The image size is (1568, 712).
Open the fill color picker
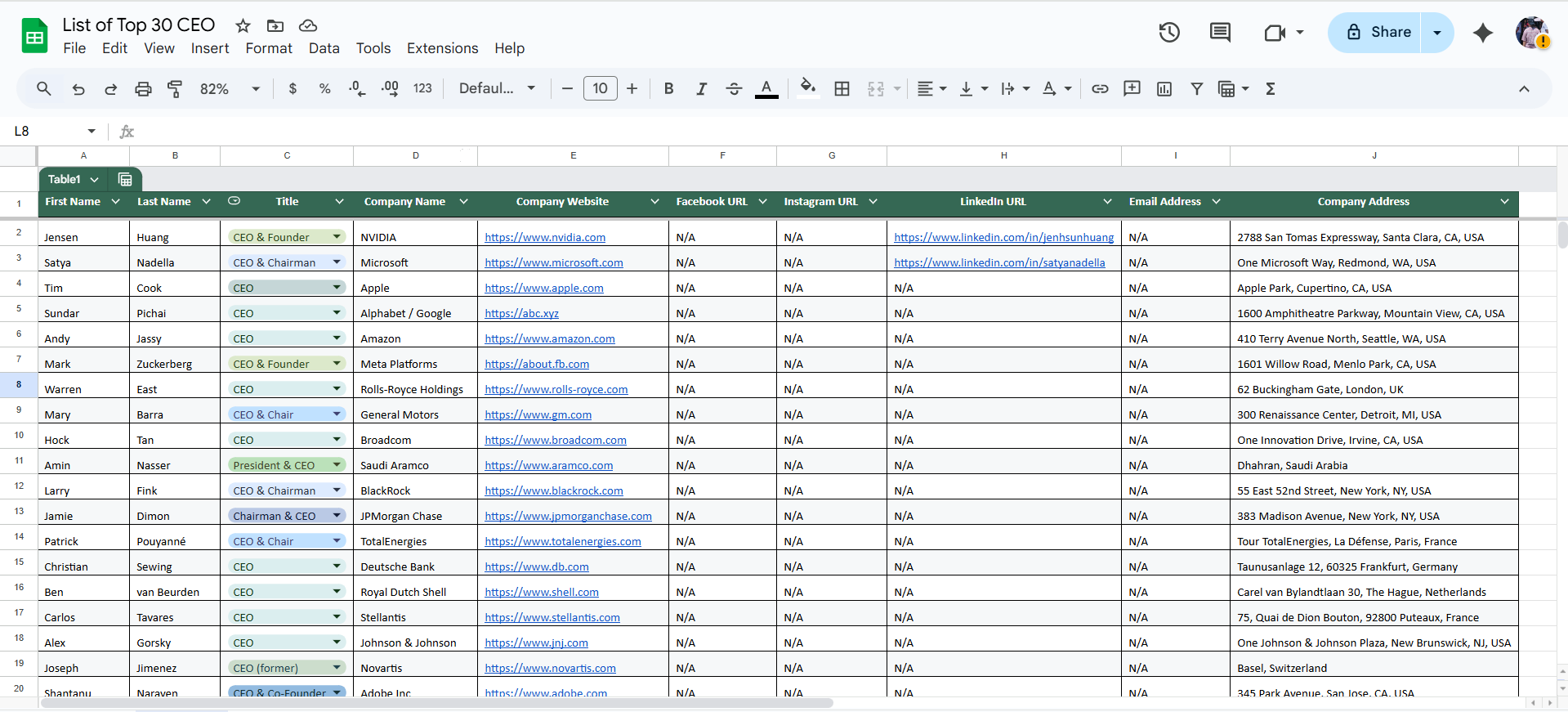coord(807,88)
